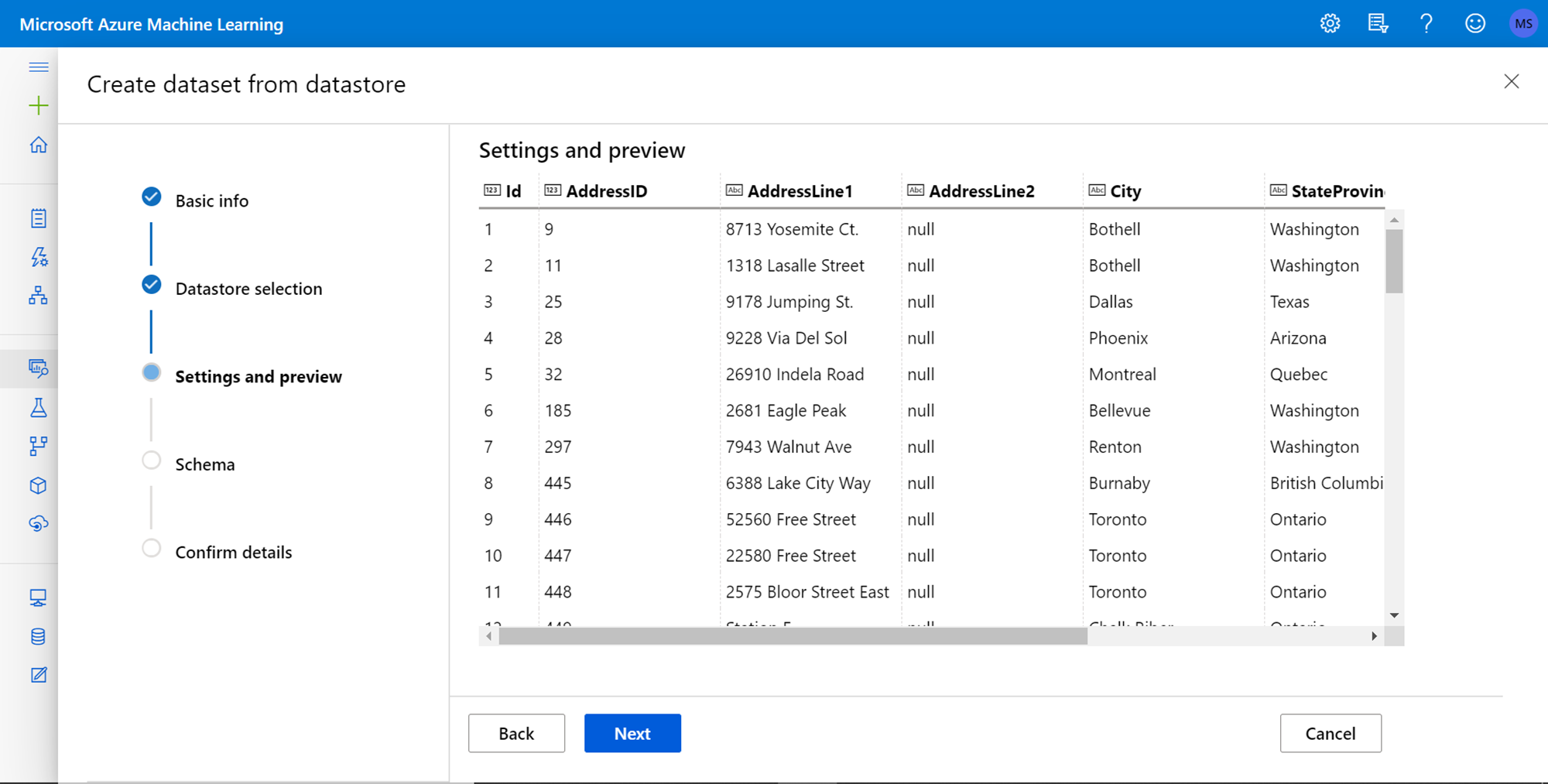The image size is (1548, 784).
Task: Open Datastores cylinder icon in sidebar
Action: (38, 636)
